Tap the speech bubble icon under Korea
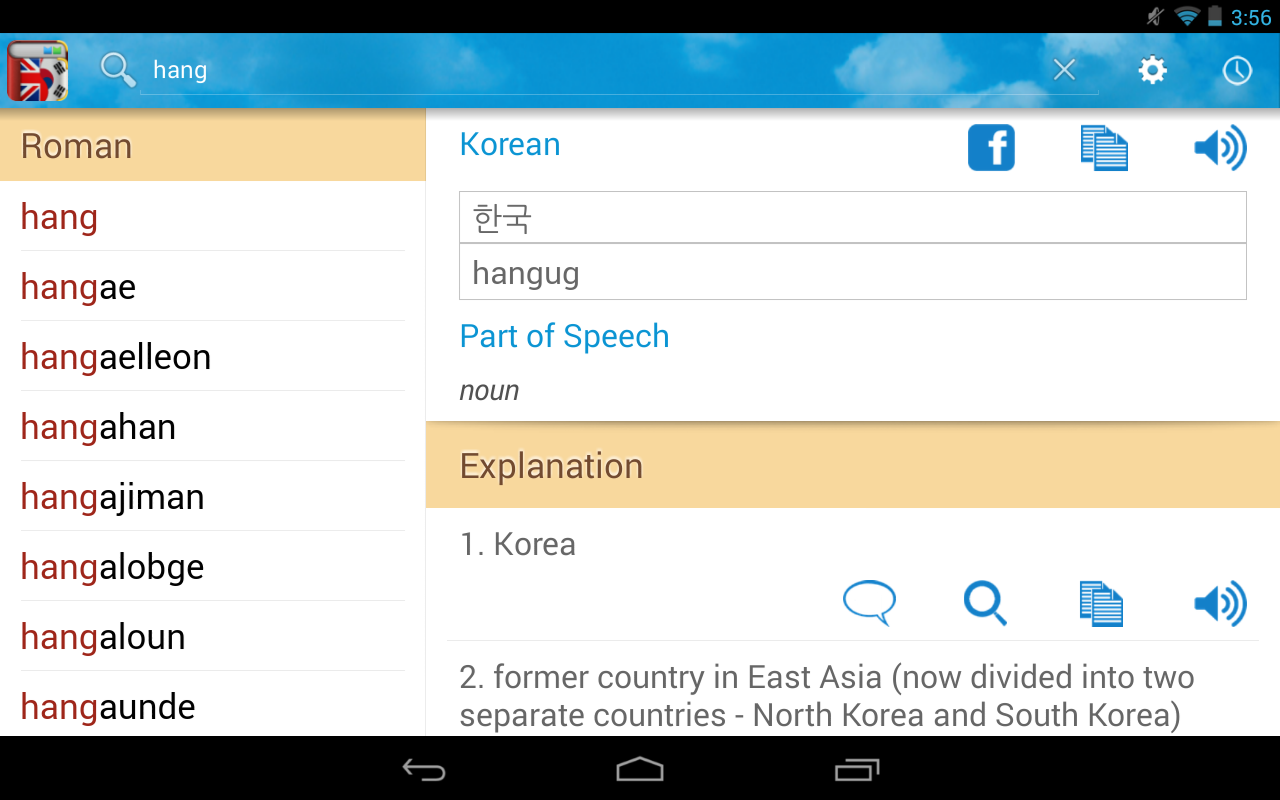This screenshot has height=800, width=1280. click(x=869, y=604)
